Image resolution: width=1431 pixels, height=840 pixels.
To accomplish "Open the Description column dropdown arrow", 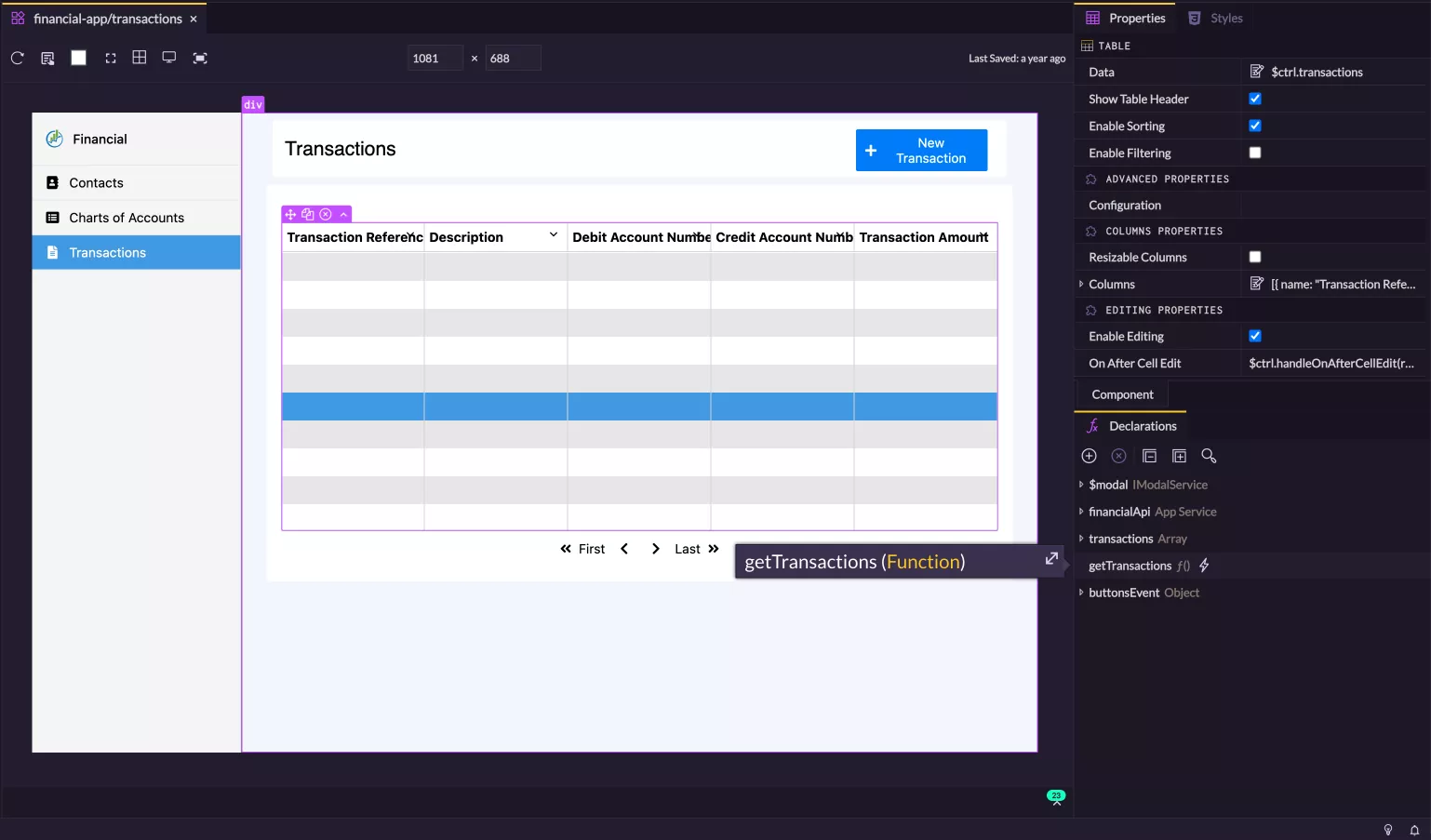I will point(554,235).
